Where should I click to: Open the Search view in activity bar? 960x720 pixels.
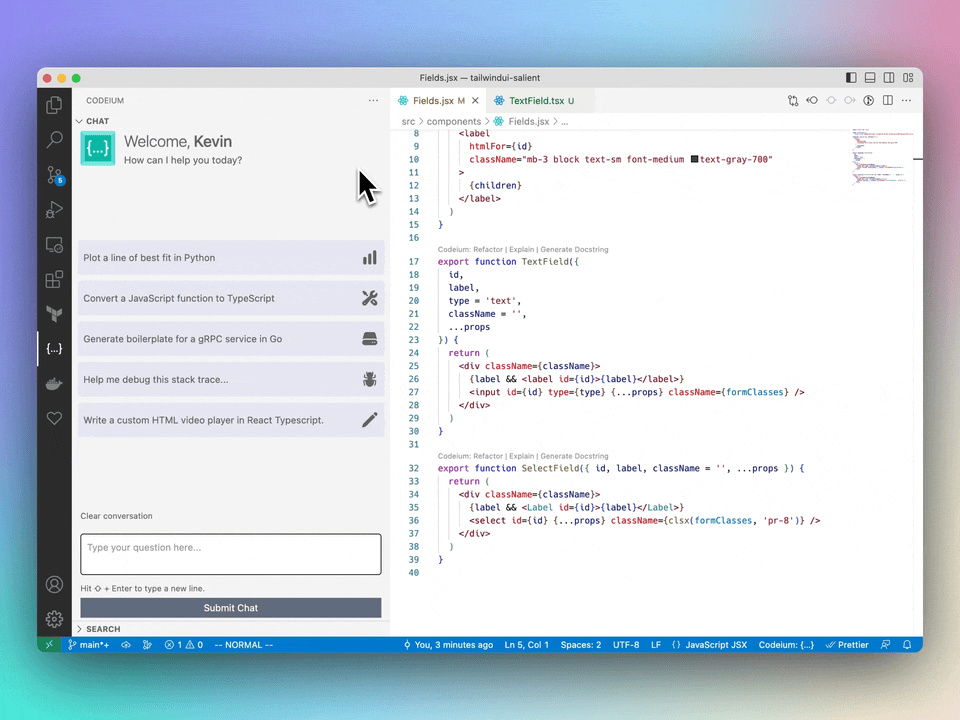54,140
